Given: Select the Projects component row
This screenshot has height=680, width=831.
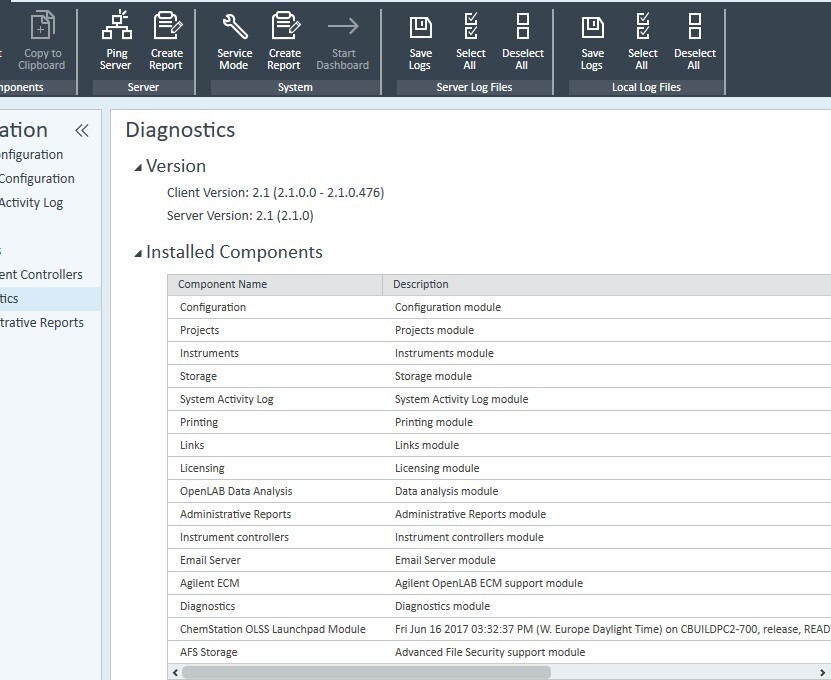Looking at the screenshot, I should tap(499, 330).
